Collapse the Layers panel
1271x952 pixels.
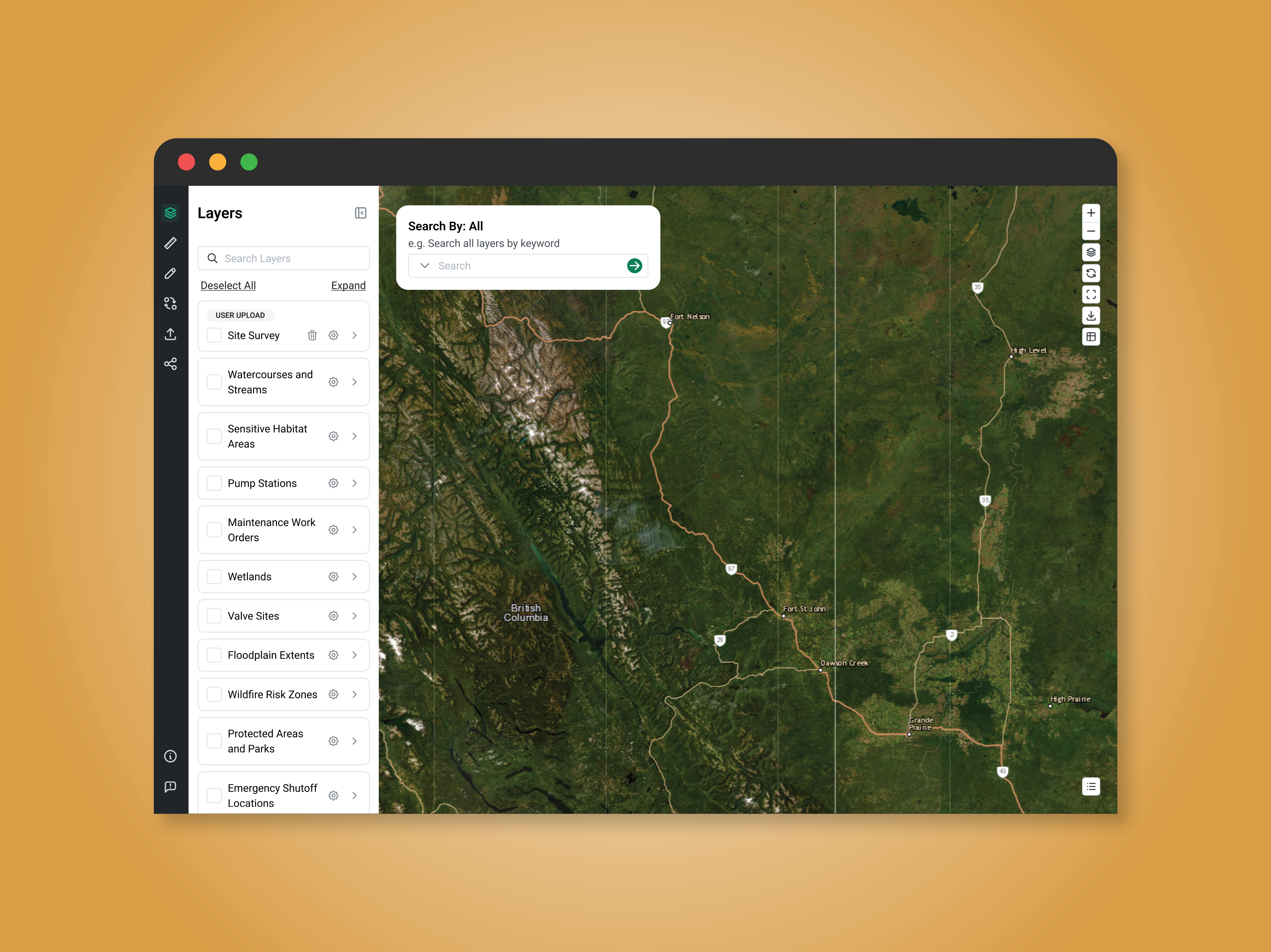360,213
